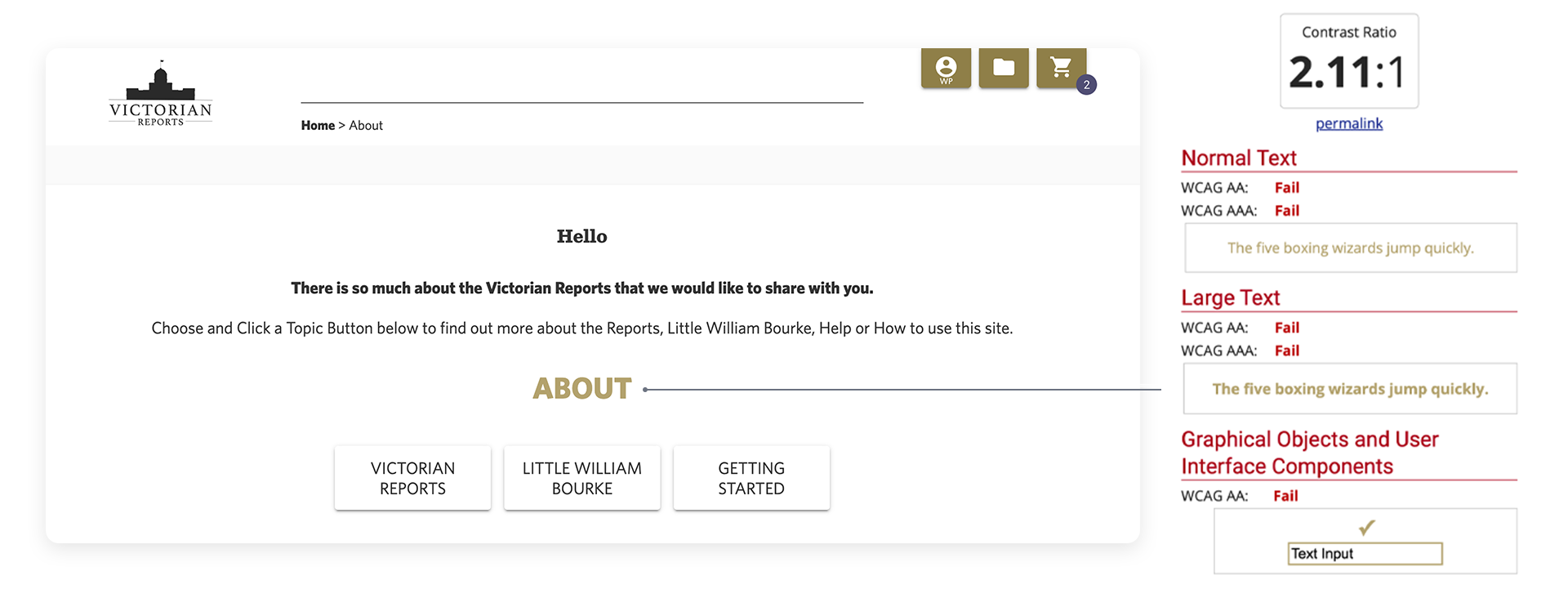
Task: Click the cart item count badge
Action: pyautogui.click(x=1086, y=85)
